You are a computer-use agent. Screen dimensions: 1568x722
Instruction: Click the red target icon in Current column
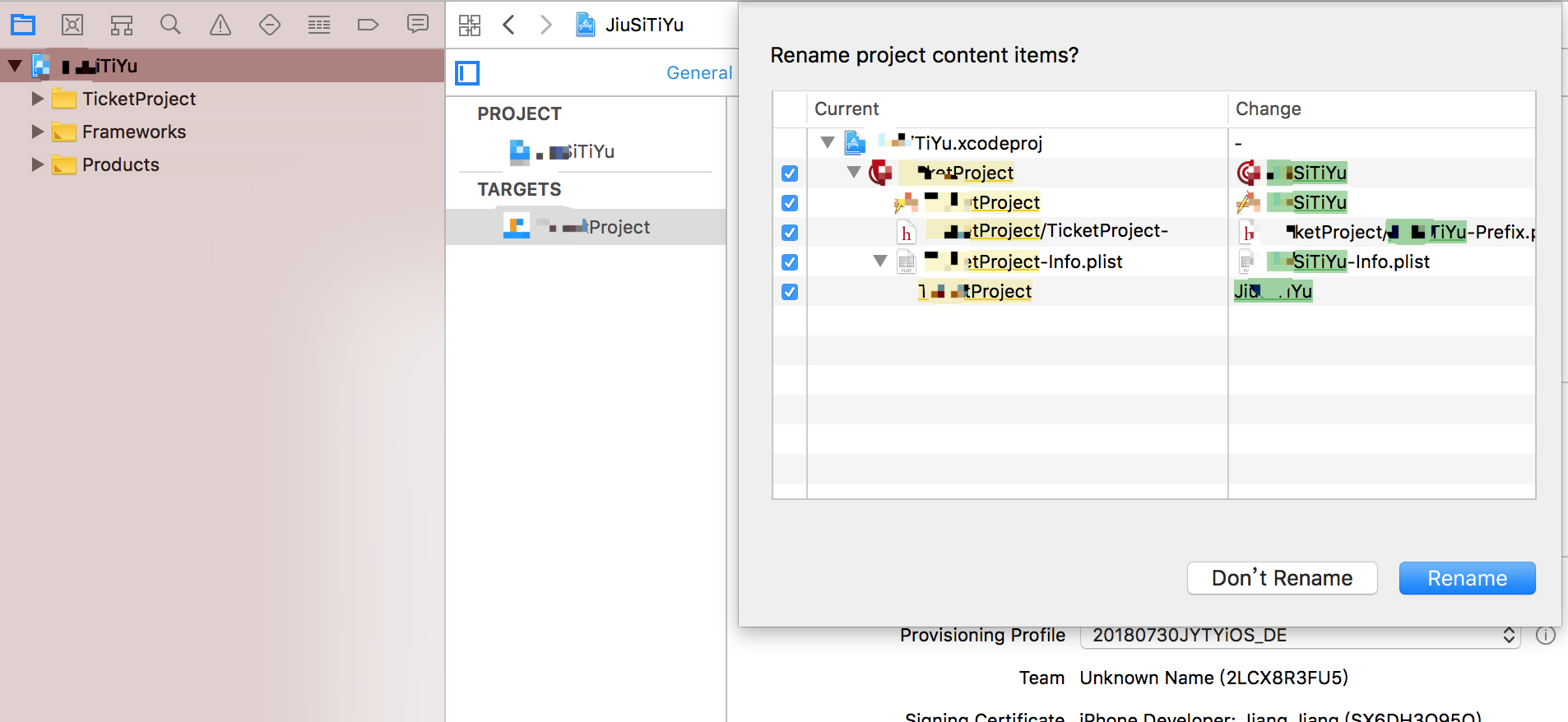[881, 173]
